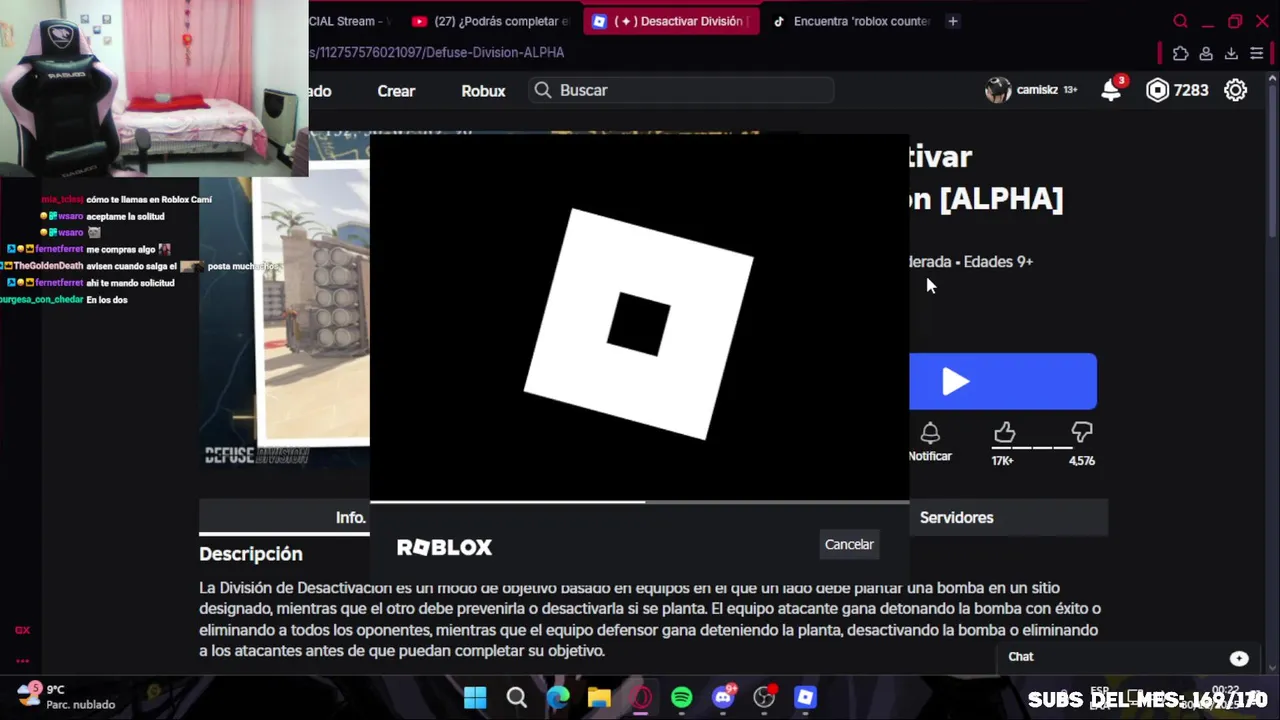This screenshot has width=1280, height=720.
Task: Give the game a thumbs down
Action: (1081, 432)
